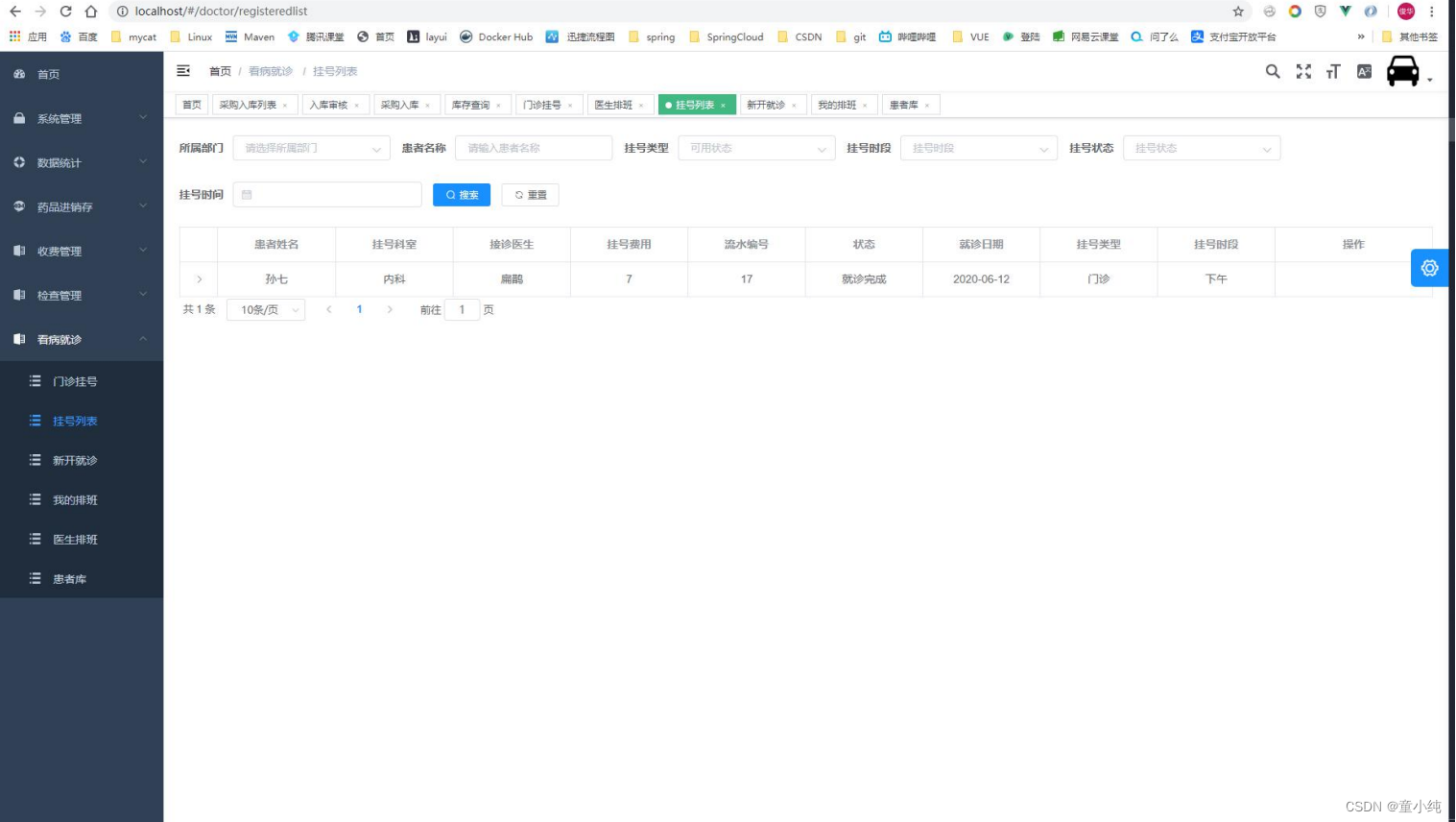Go to next page arrow in pagination
Viewport: 1456px width, 822px height.
390,309
